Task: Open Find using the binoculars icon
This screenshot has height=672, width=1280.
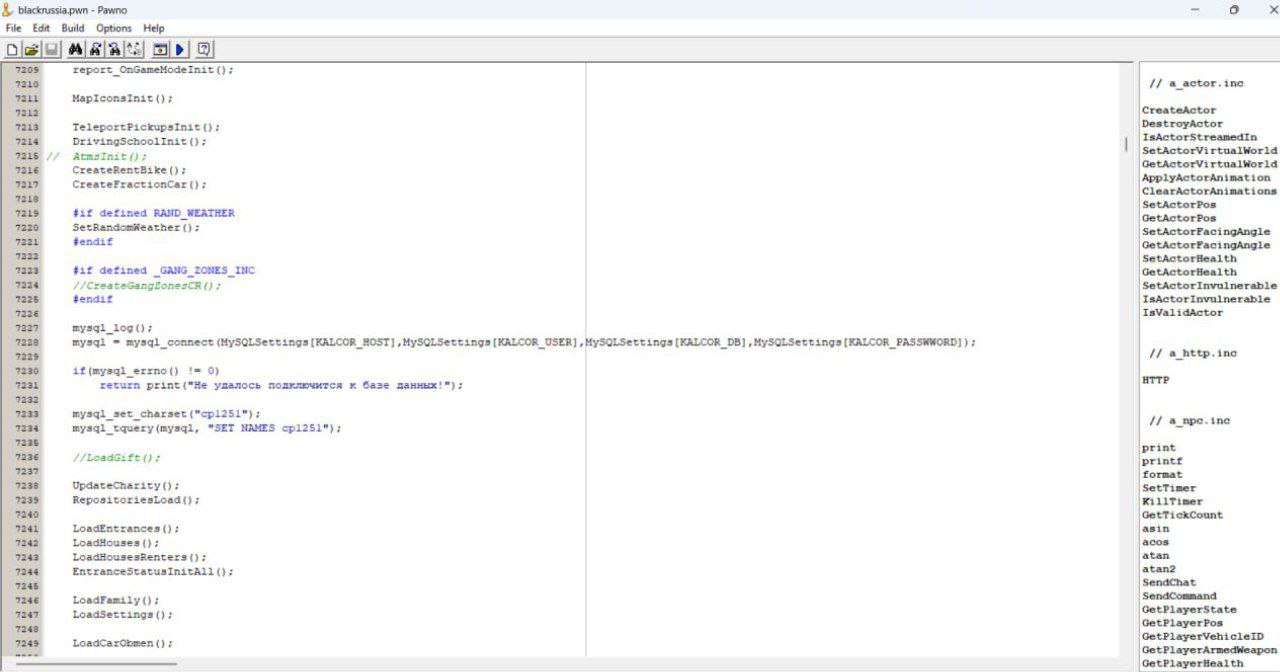Action: coord(77,49)
